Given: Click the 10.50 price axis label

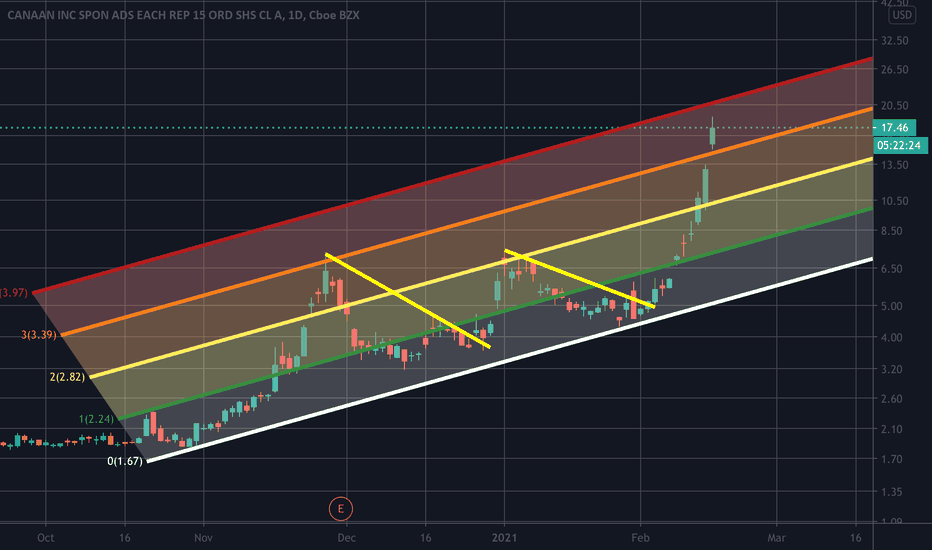Looking at the screenshot, I should click(x=895, y=201).
